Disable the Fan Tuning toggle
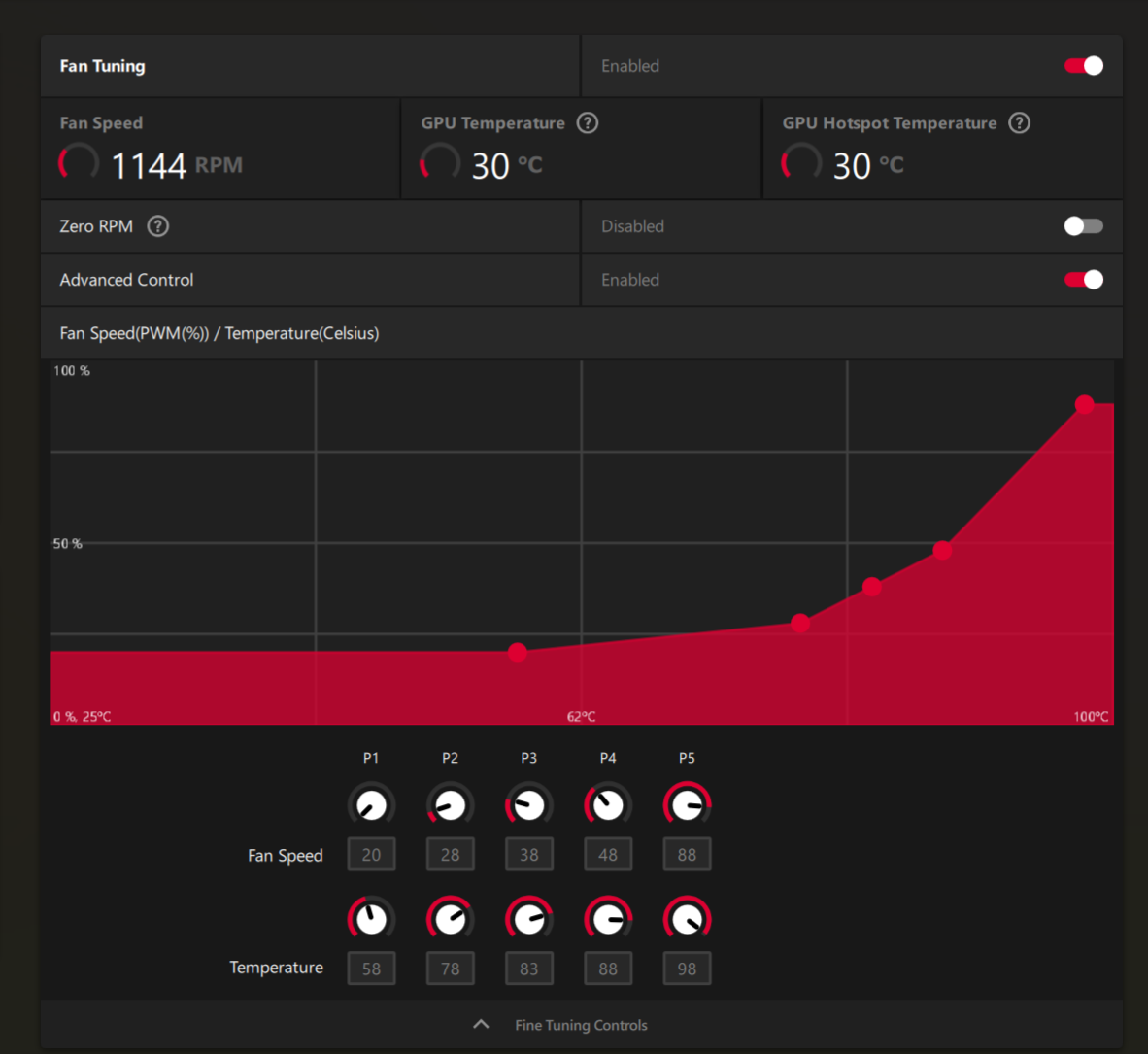 pos(1083,66)
